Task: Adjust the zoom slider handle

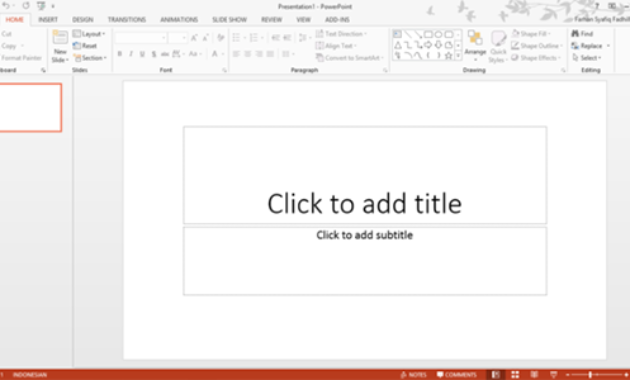Action: coord(590,374)
